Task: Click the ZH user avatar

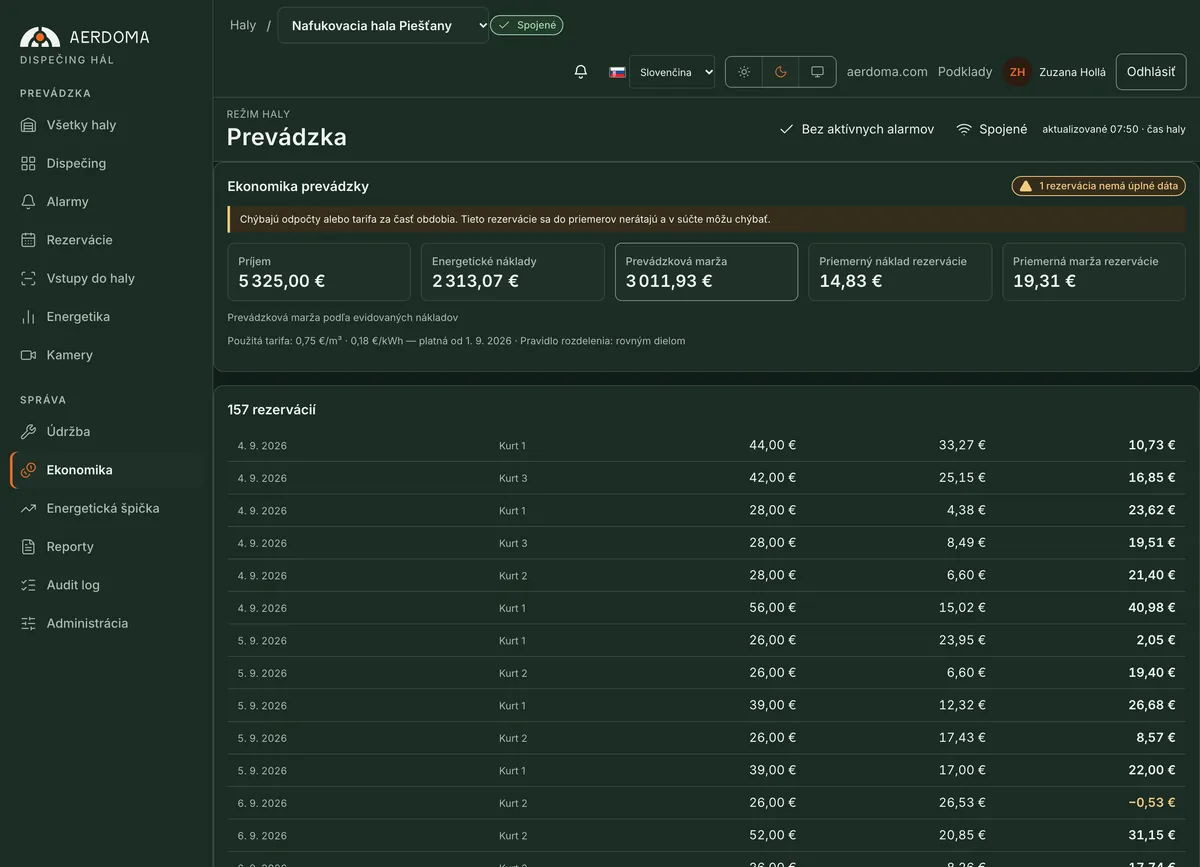Action: [1018, 72]
